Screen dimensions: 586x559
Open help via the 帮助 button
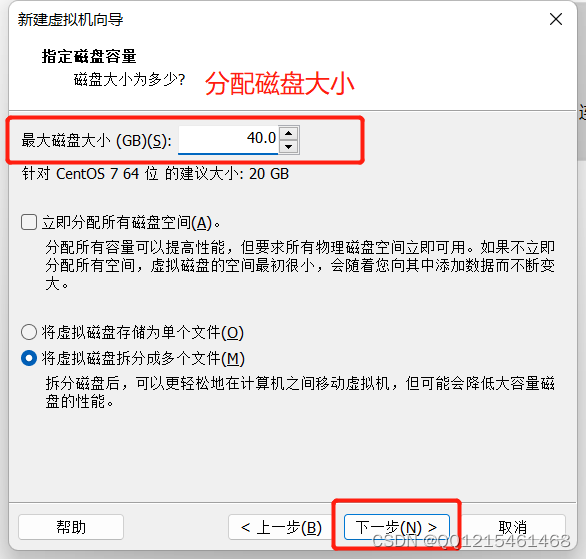(x=71, y=527)
